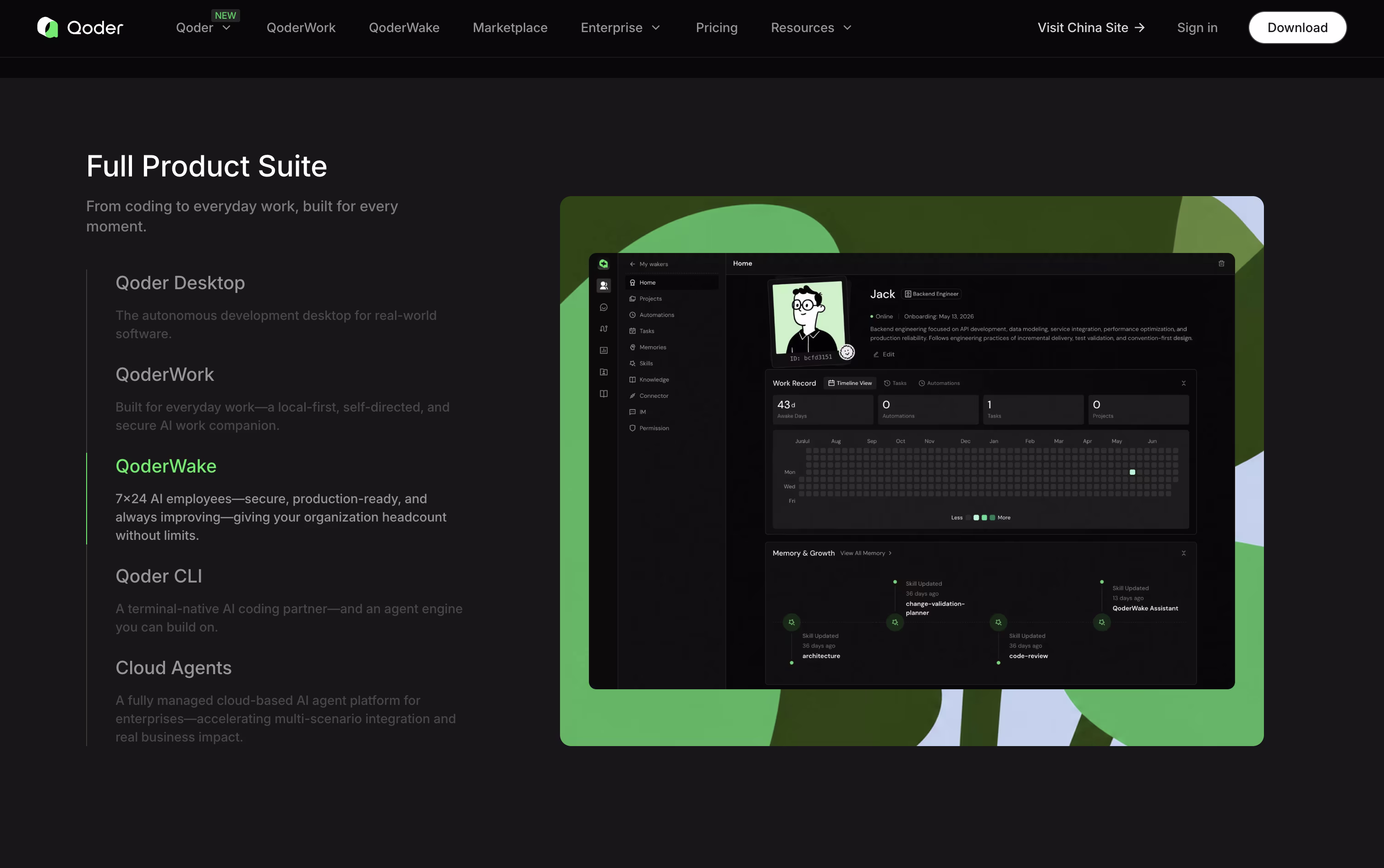
Task: Click the 'change-validation-planner' memory entry text
Action: (935, 609)
